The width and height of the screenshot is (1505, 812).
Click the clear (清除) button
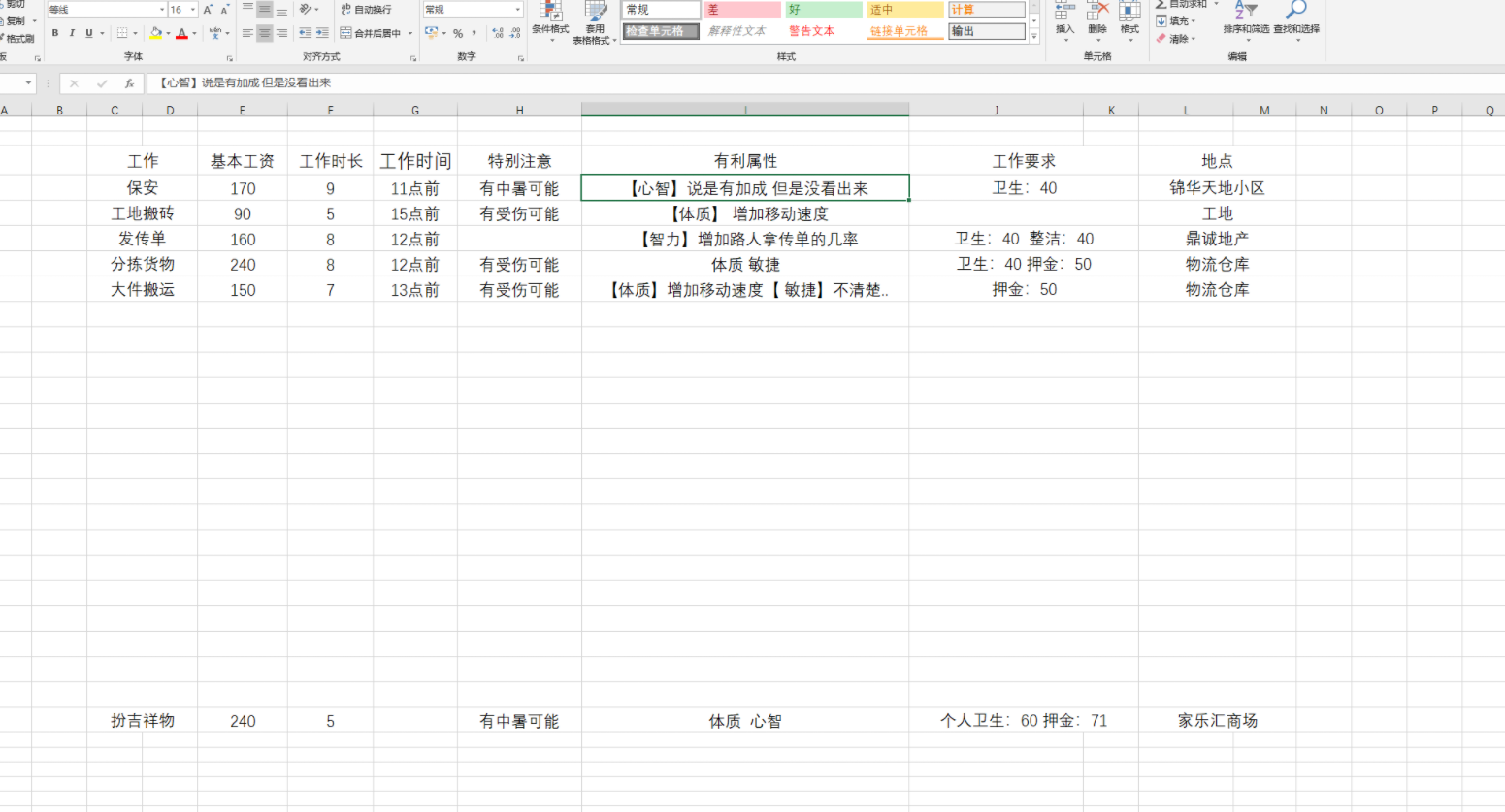pyautogui.click(x=1175, y=39)
